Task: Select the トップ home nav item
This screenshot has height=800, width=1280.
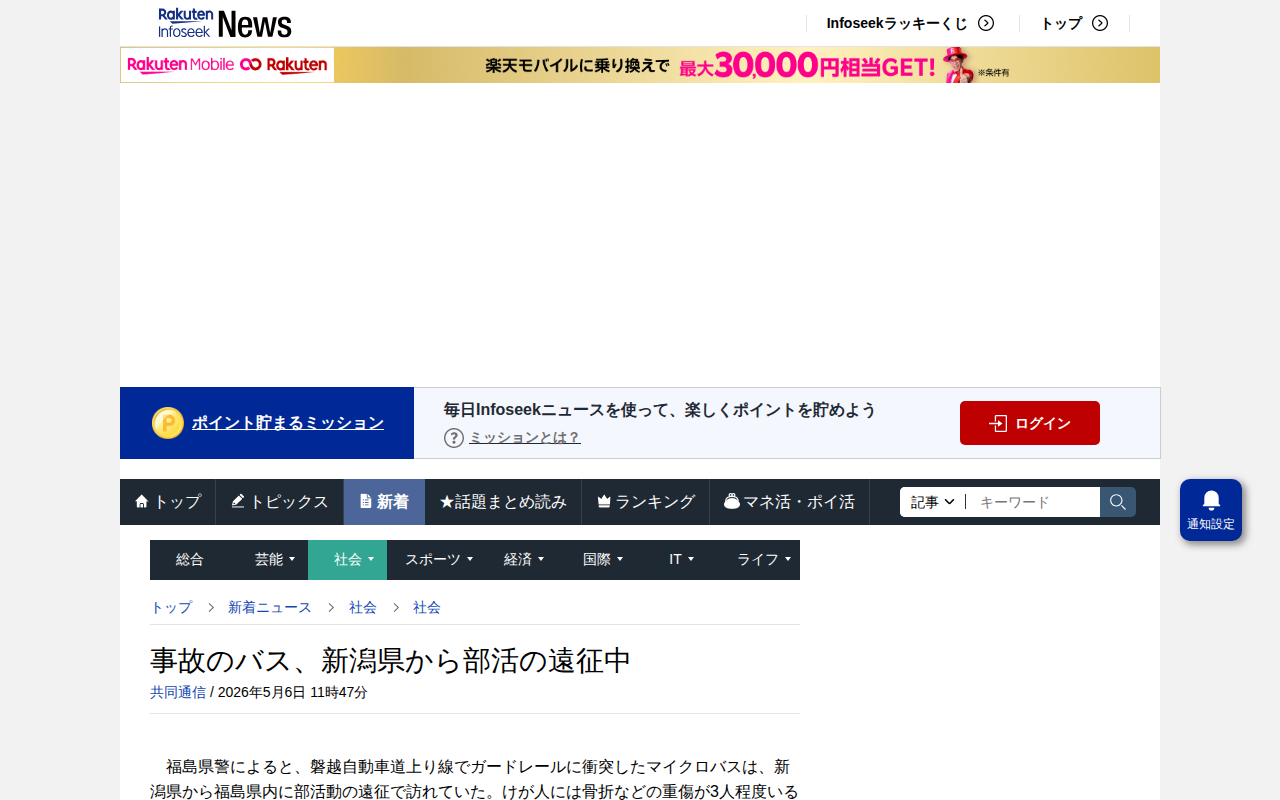Action: pos(168,502)
